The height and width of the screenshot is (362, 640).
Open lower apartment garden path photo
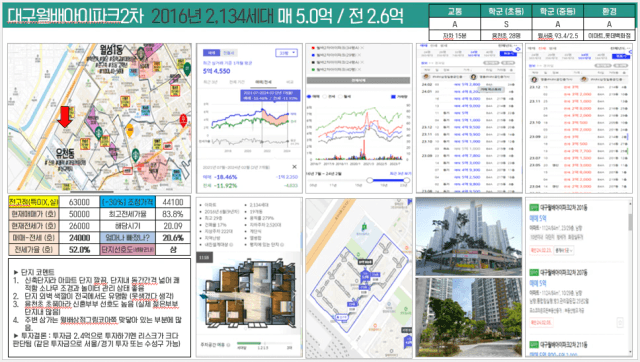(x=469, y=317)
